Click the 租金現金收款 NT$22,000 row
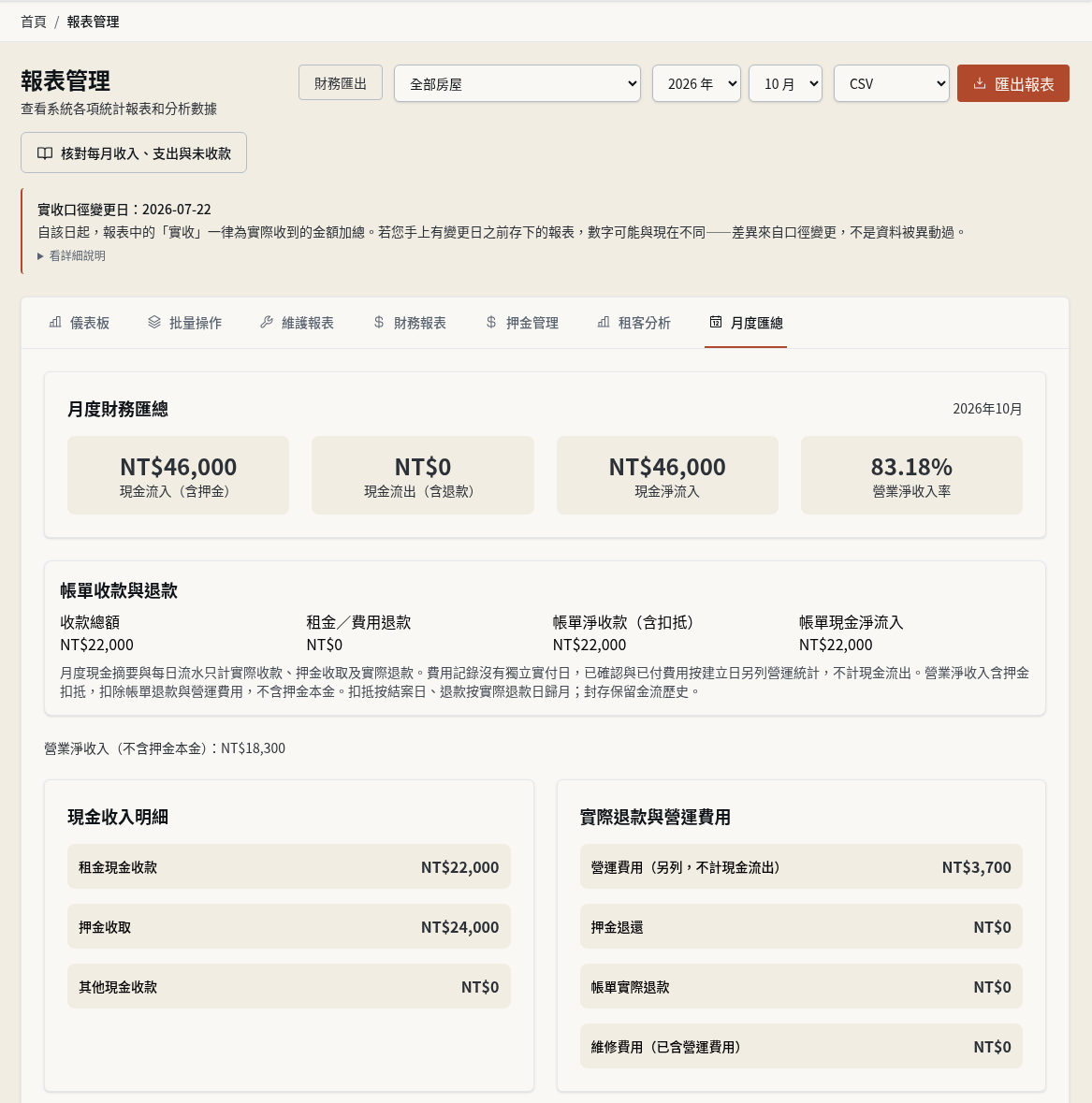Screen dimensions: 1092x1103 (x=289, y=866)
